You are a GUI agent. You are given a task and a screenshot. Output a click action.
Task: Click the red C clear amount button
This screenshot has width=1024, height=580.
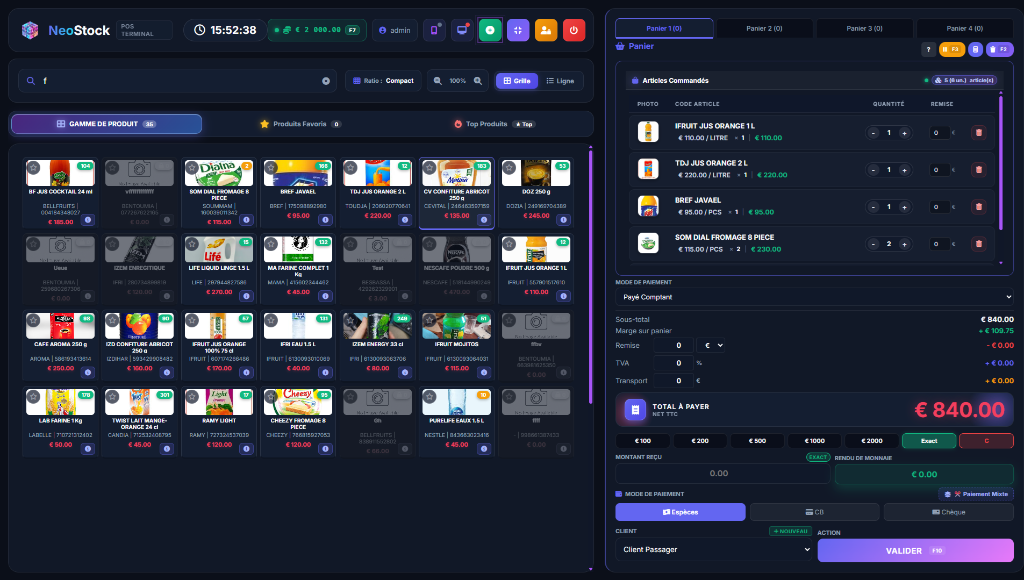pyautogui.click(x=986, y=441)
